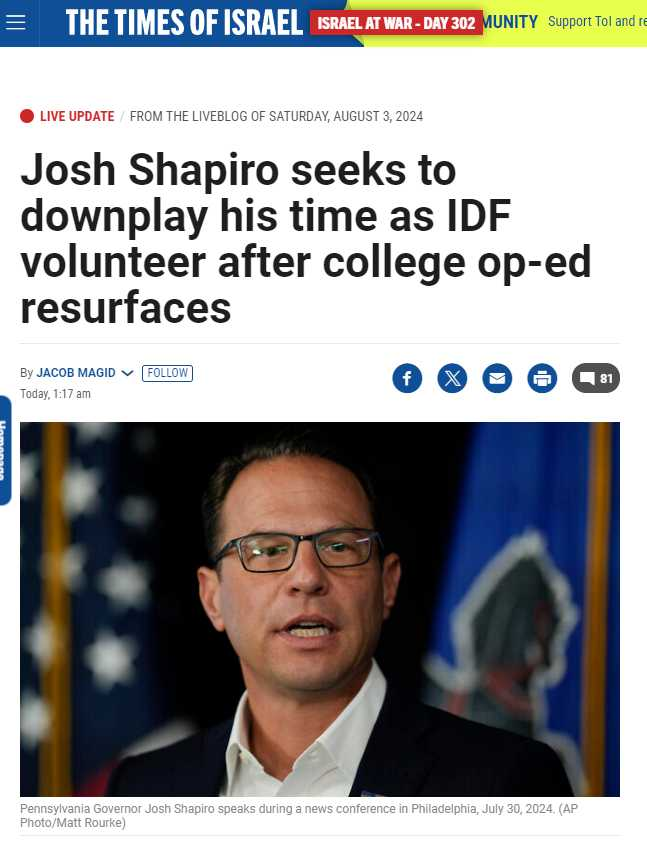Screen dimensions: 647x844
Task: Open the 81 comments bubble
Action: point(596,378)
